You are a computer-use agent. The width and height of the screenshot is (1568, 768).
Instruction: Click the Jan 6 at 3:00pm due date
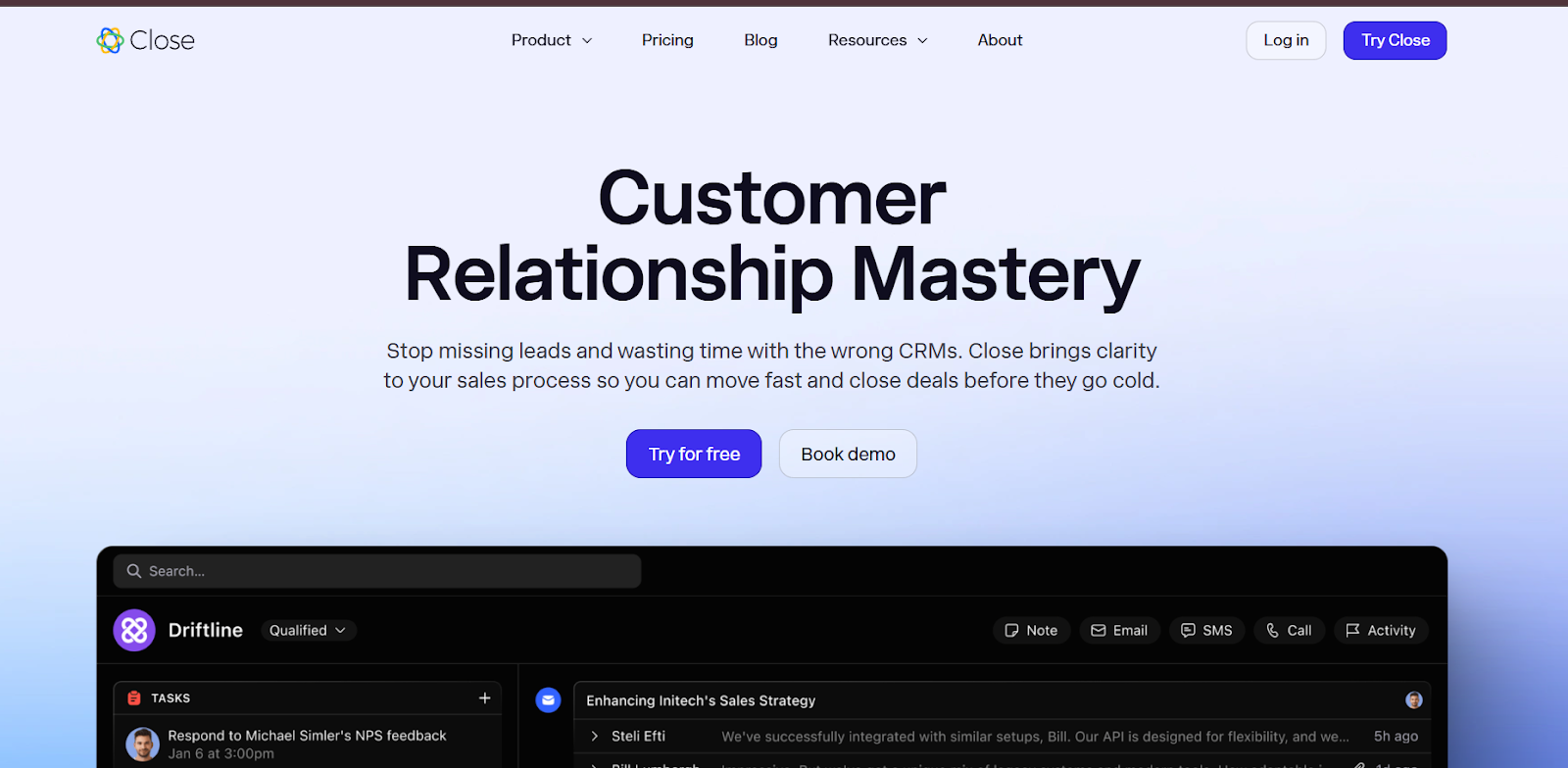click(220, 753)
